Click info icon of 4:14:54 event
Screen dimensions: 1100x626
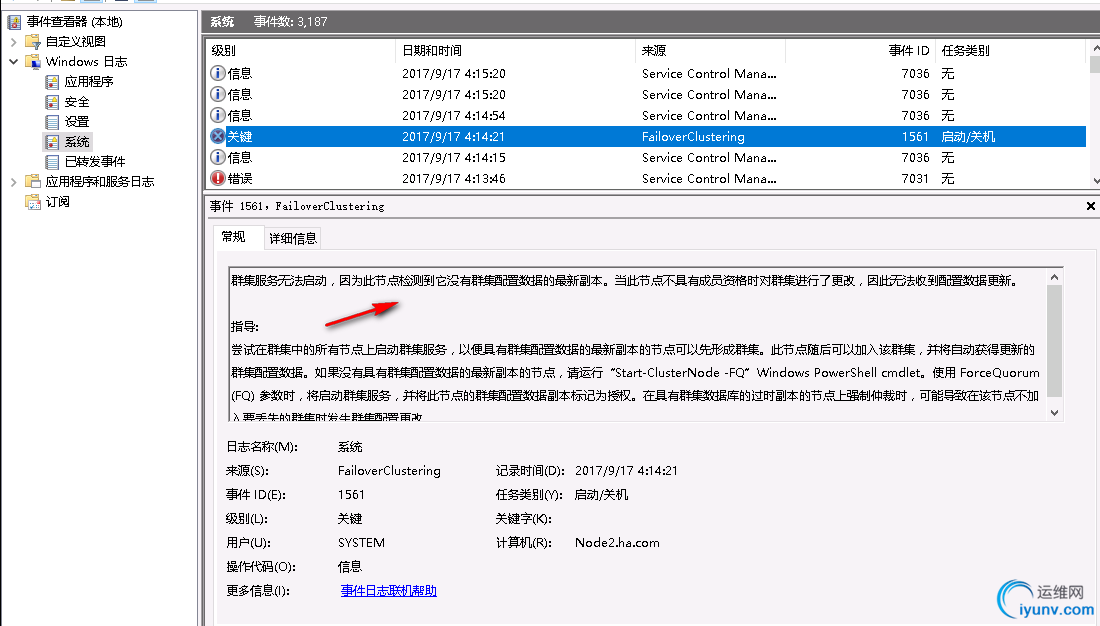click(218, 115)
